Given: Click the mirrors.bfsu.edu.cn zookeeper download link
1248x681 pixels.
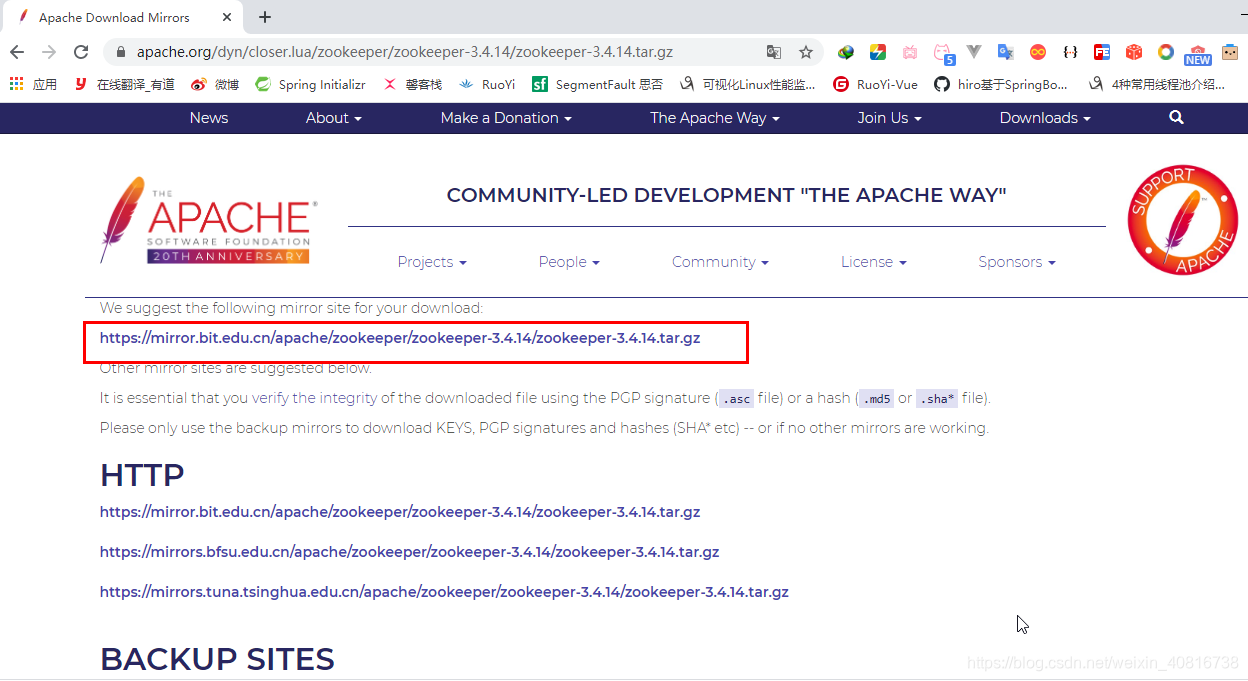Looking at the screenshot, I should (x=409, y=552).
